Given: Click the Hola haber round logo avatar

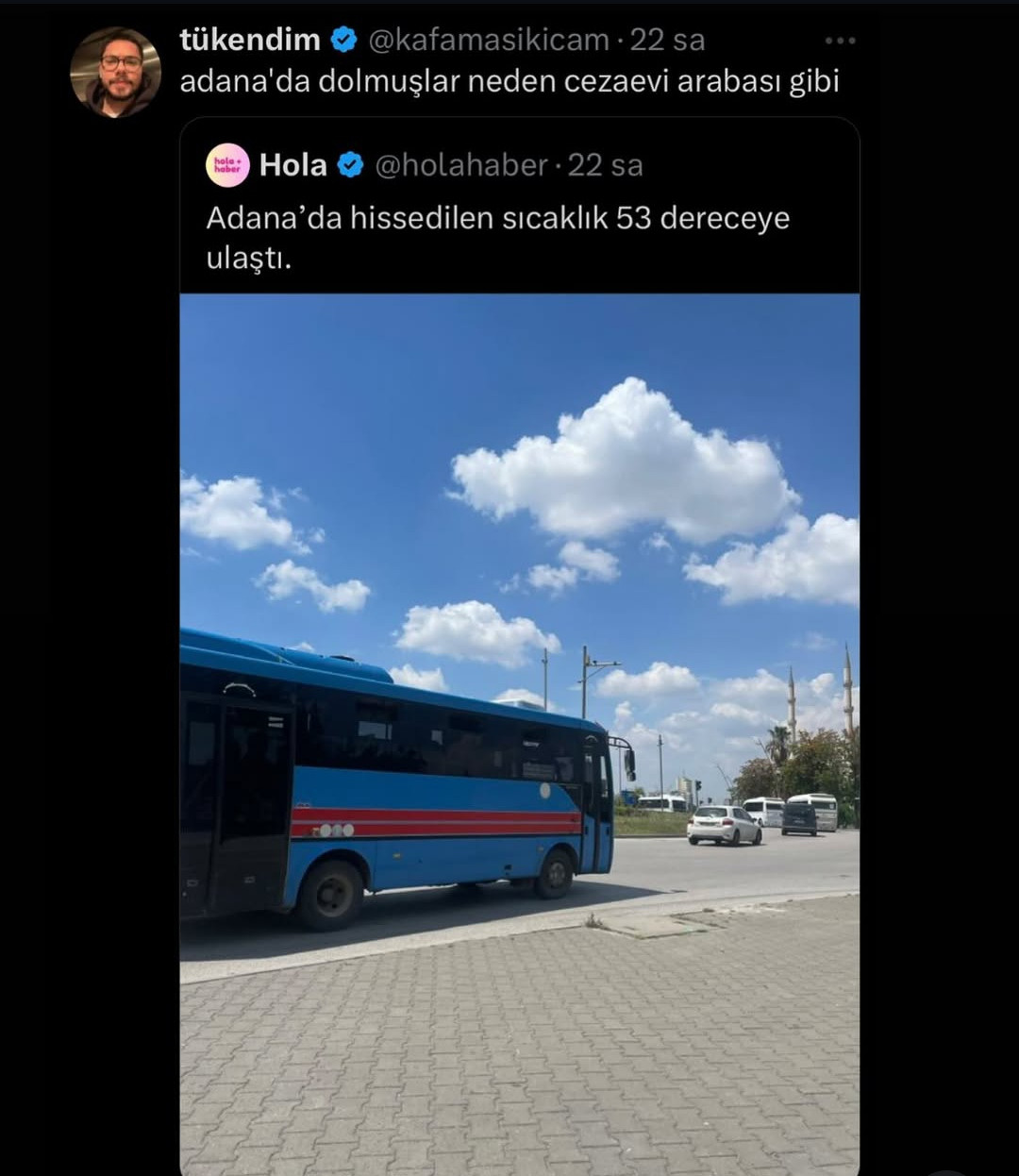Looking at the screenshot, I should click(227, 165).
